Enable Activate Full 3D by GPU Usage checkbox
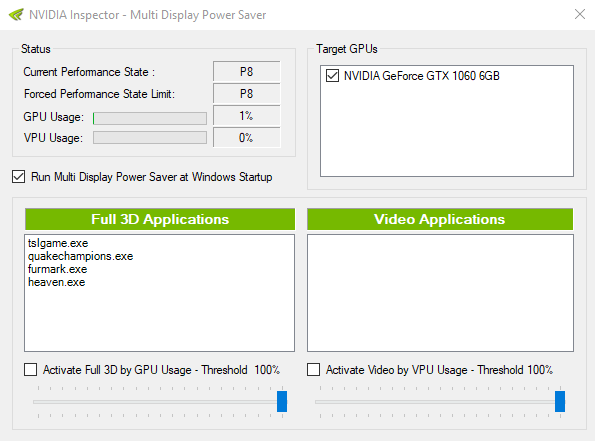Screen dimensions: 595x441 click(30, 370)
